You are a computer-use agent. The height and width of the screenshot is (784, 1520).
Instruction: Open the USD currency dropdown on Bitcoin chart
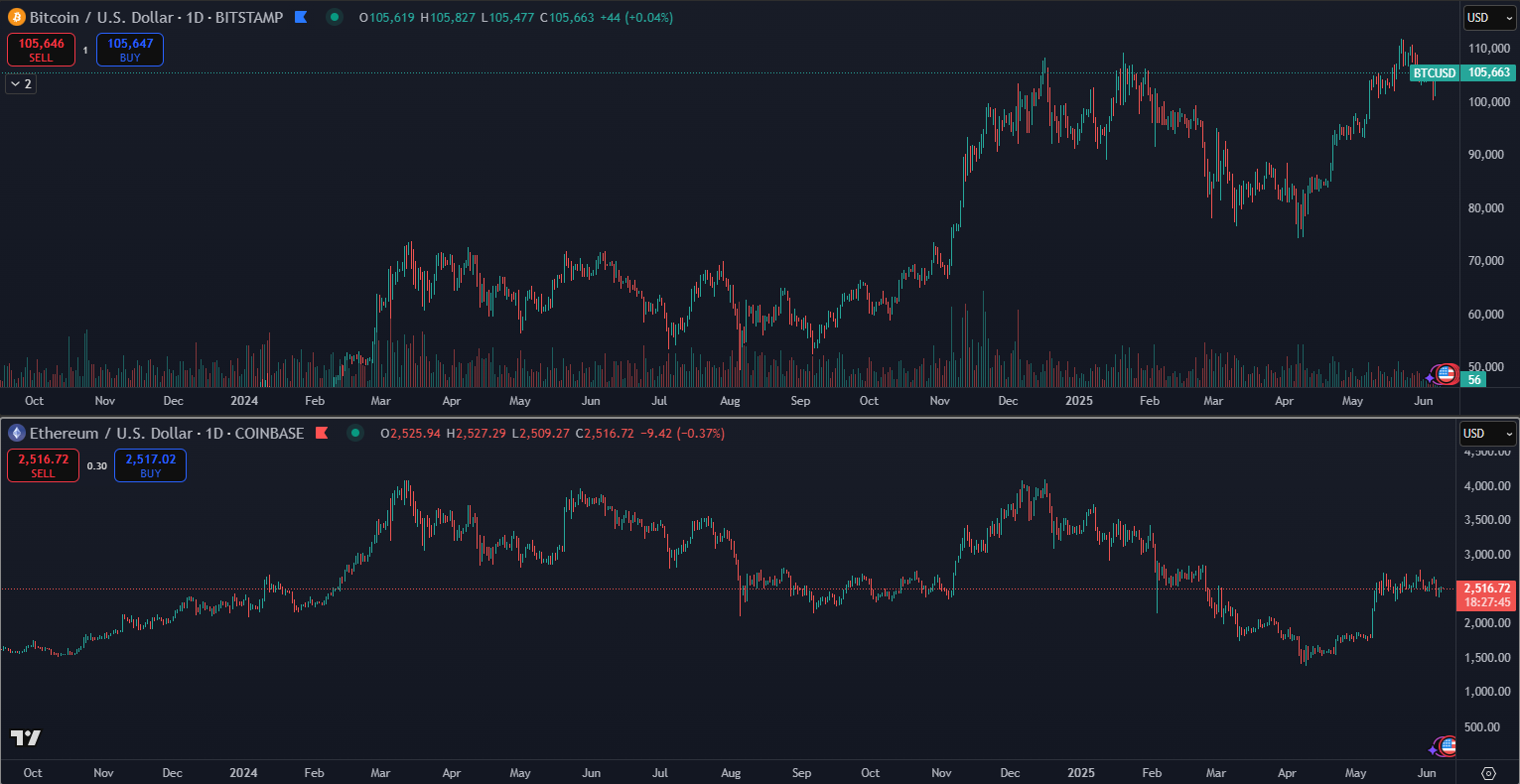tap(1490, 17)
